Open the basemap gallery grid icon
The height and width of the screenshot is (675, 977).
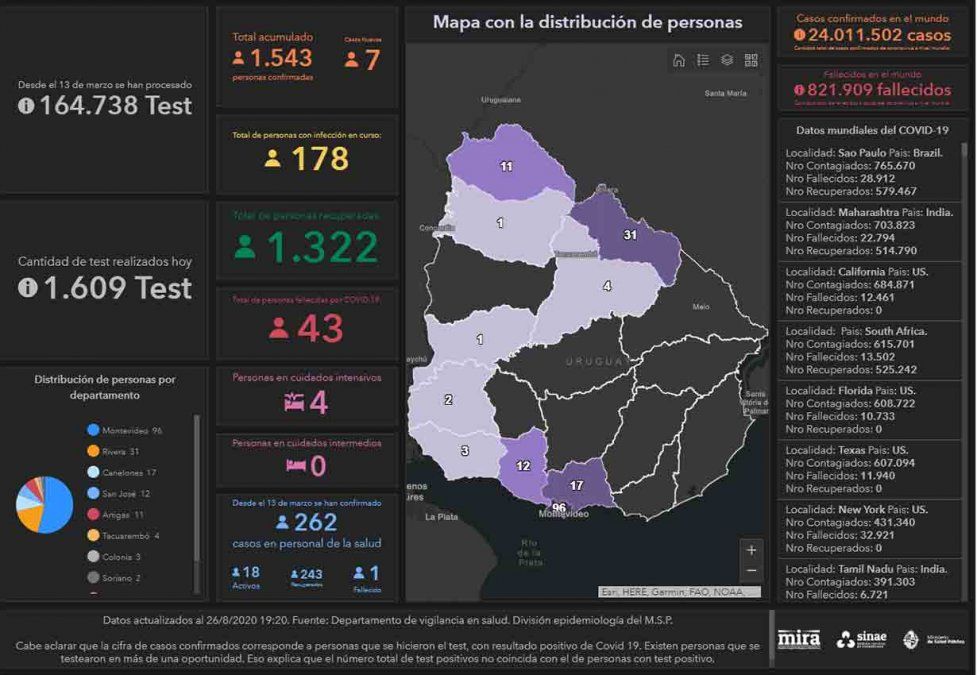tap(751, 60)
